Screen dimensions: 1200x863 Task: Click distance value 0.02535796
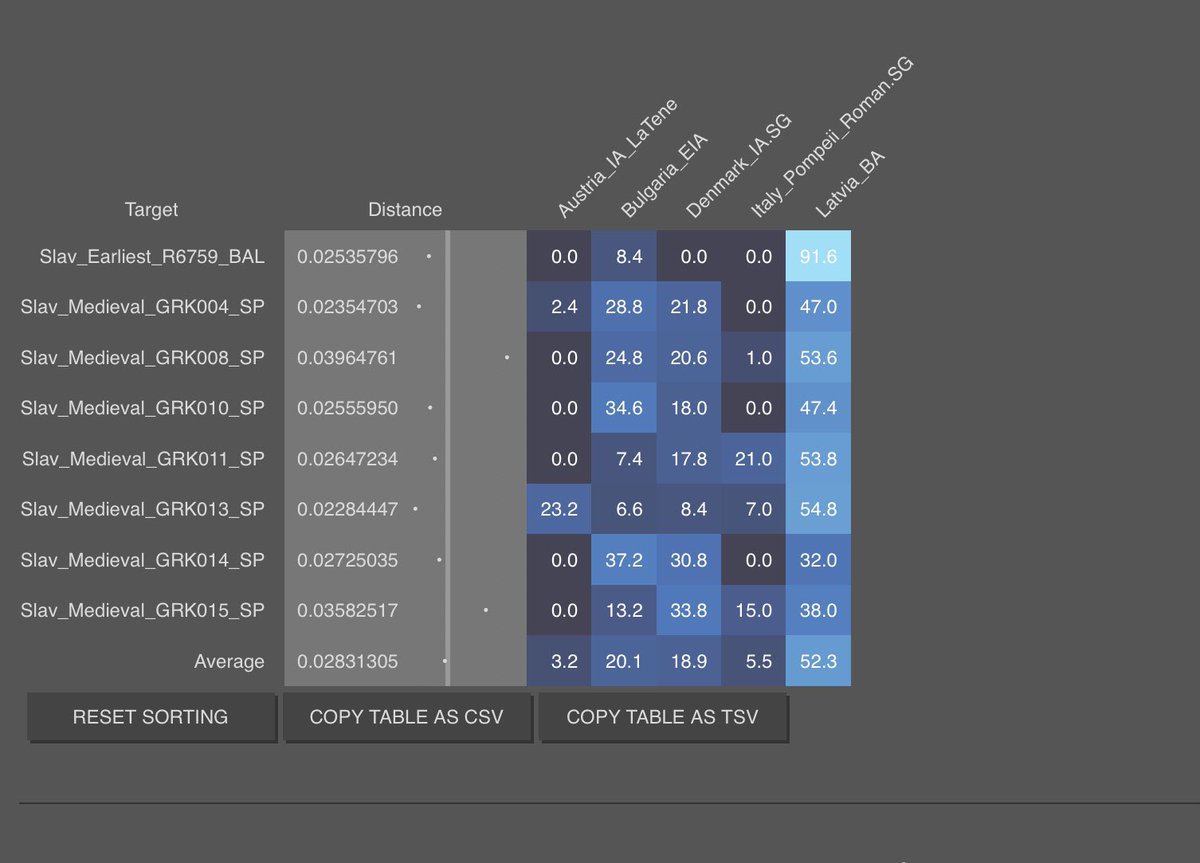pyautogui.click(x=347, y=256)
